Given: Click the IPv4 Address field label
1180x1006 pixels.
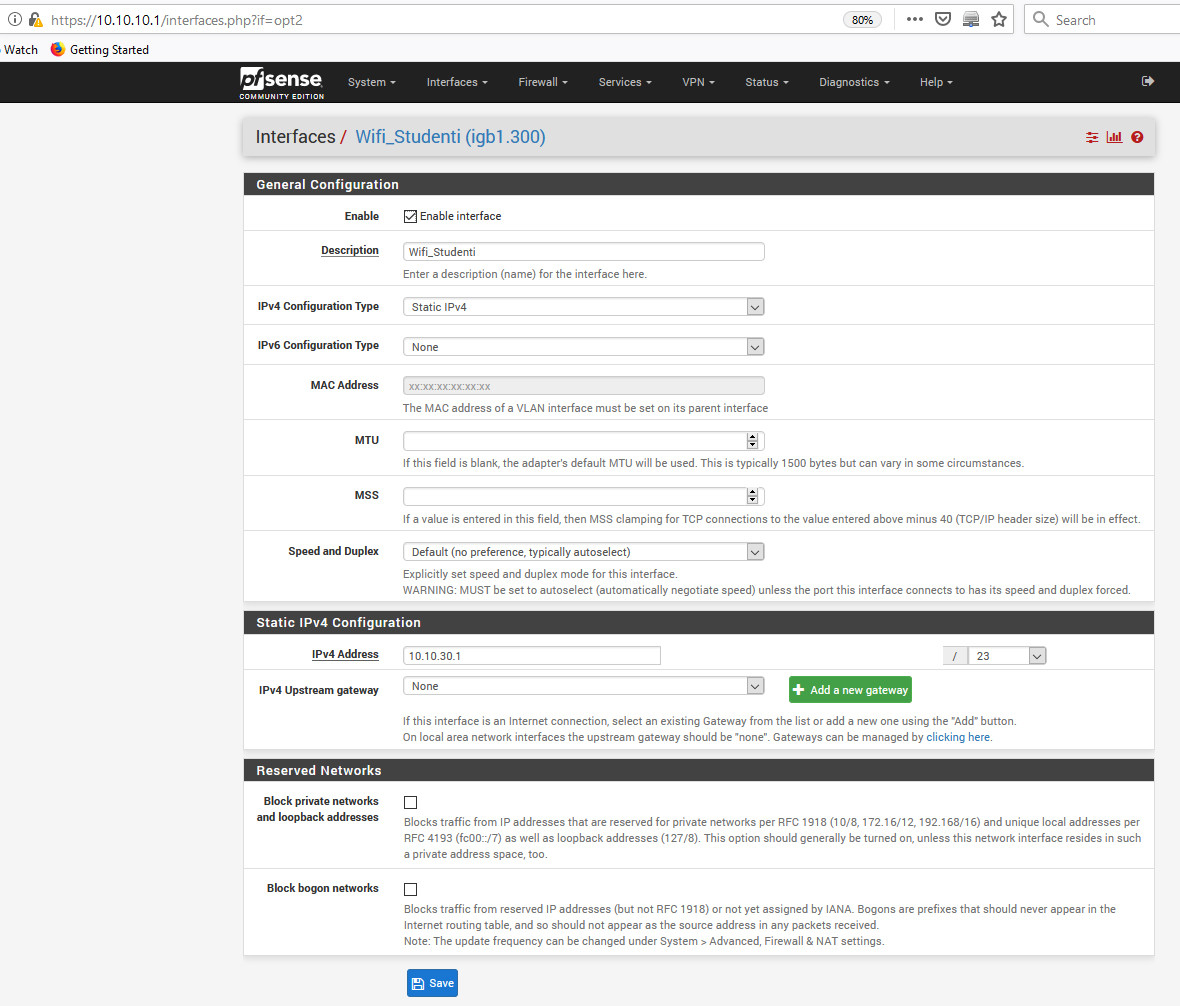Looking at the screenshot, I should click(345, 655).
